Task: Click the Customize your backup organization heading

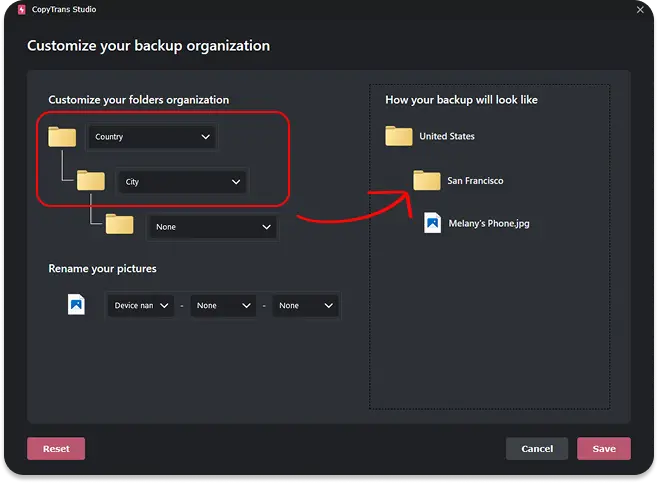Action: coord(149,45)
